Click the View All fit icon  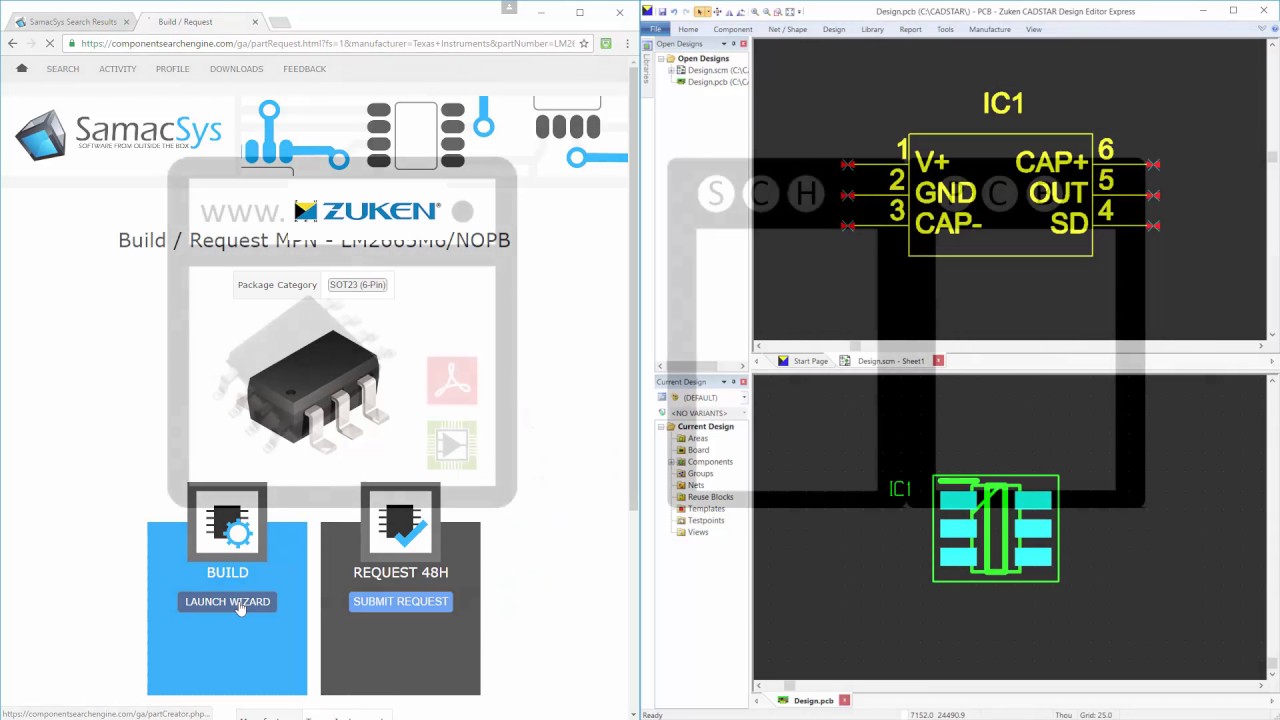(790, 12)
